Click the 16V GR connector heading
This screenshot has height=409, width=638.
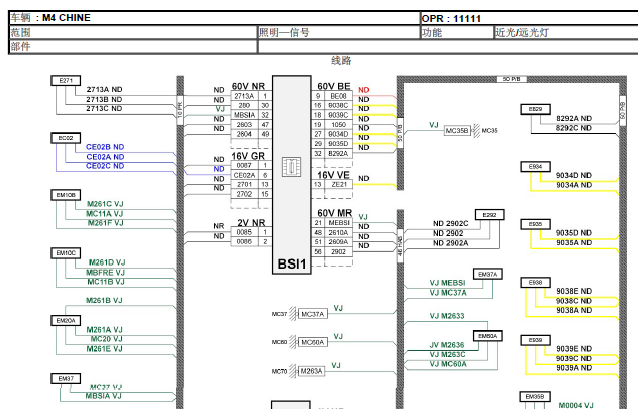[248, 156]
